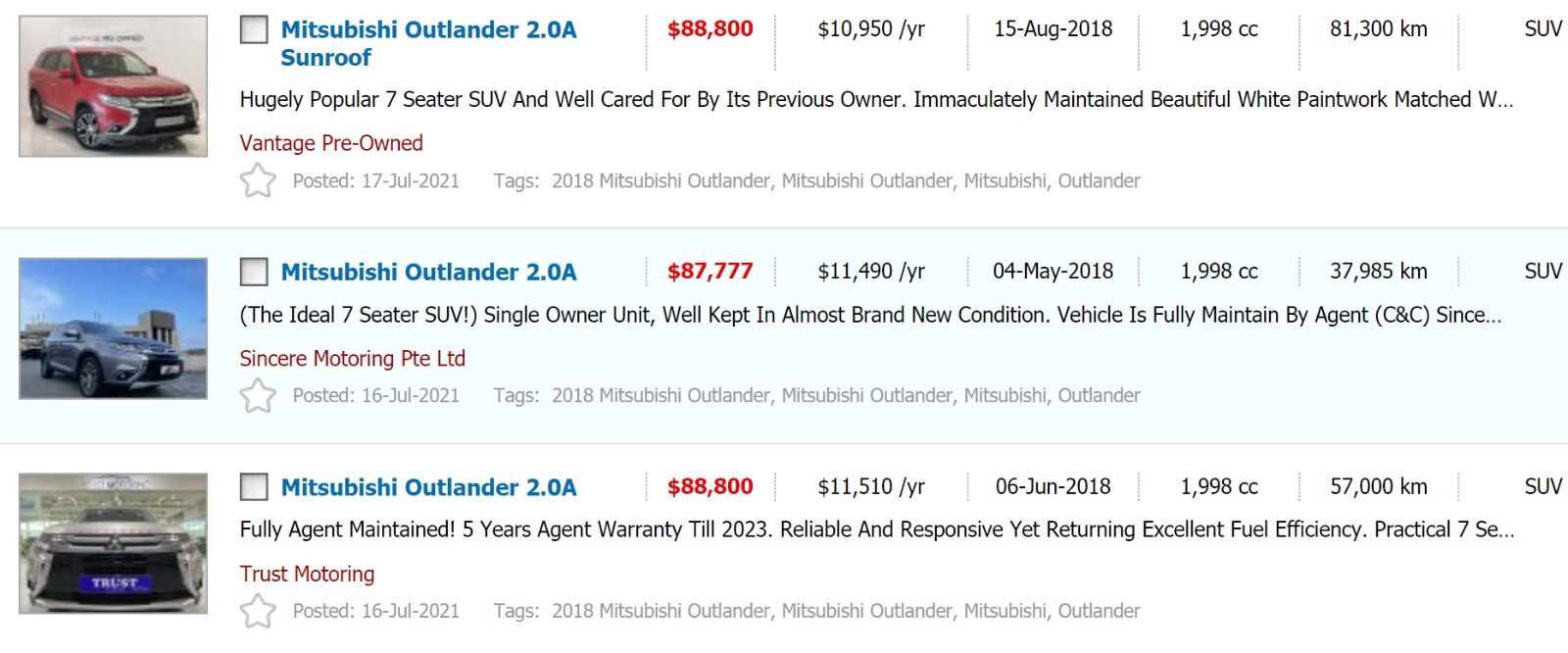Screen dimensions: 1568x653
Task: Click 'Fully Agent Maintained!' description text
Action: 876,529
